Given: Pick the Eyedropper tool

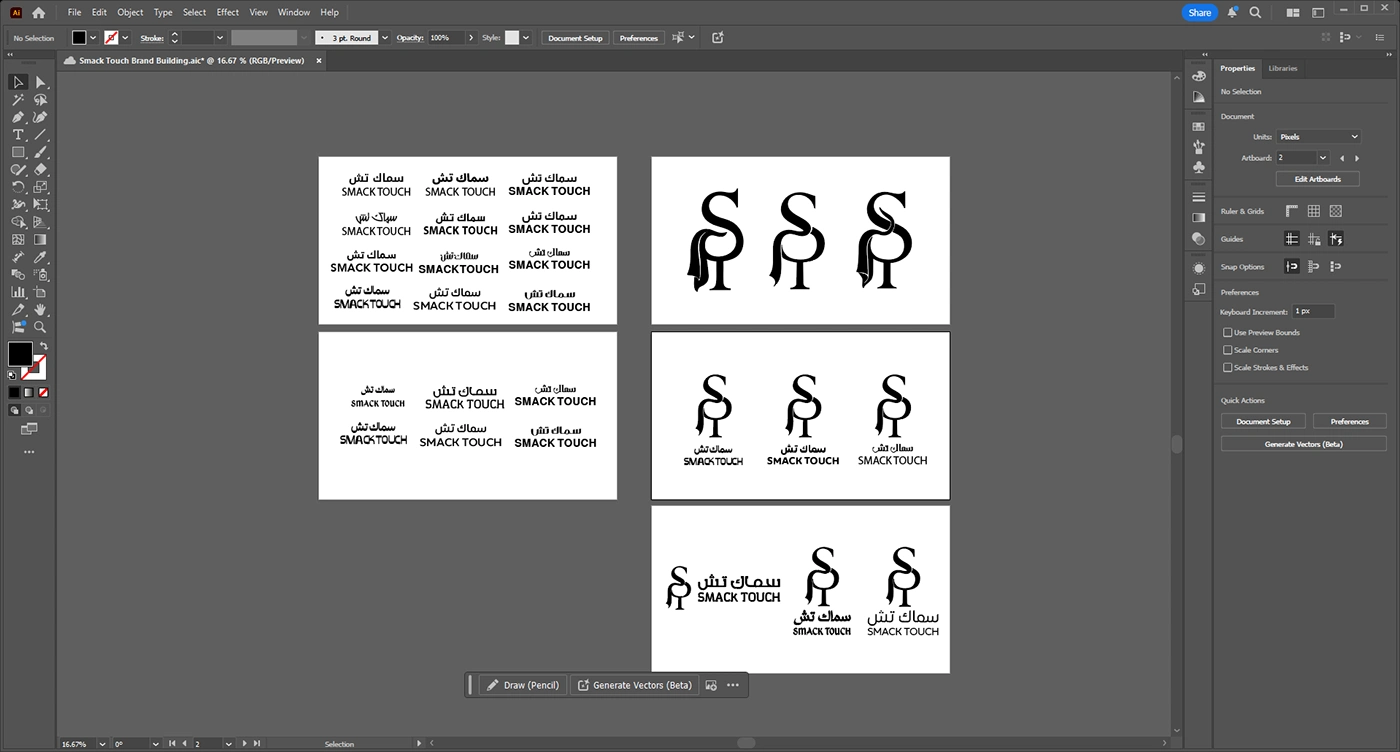Looking at the screenshot, I should point(40,257).
